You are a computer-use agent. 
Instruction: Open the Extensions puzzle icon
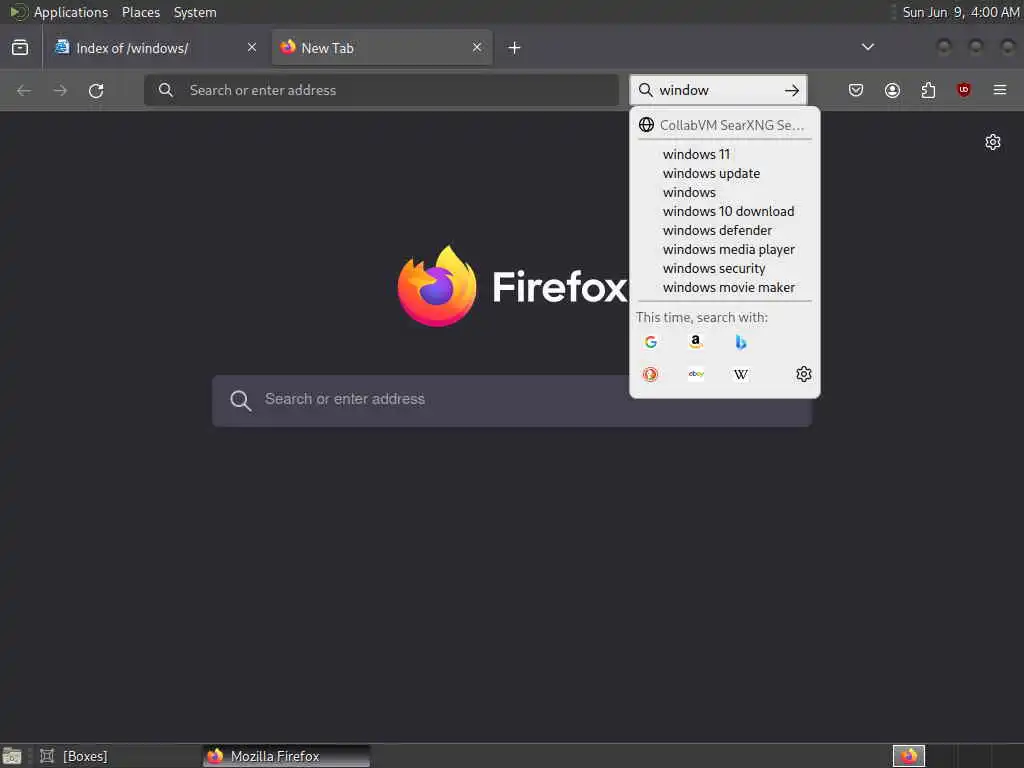coord(928,90)
